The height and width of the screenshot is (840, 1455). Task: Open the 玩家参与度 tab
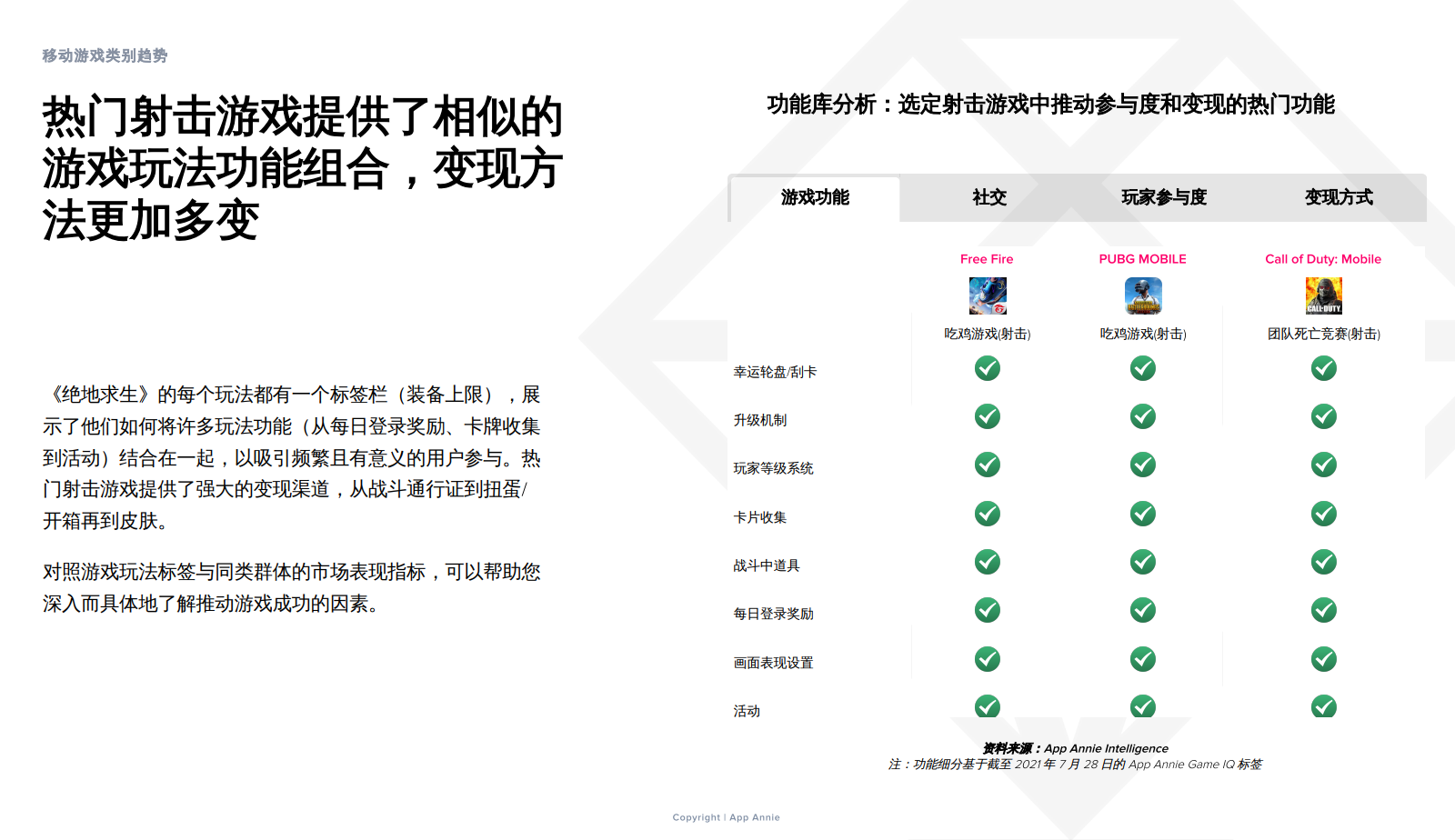1164,197
